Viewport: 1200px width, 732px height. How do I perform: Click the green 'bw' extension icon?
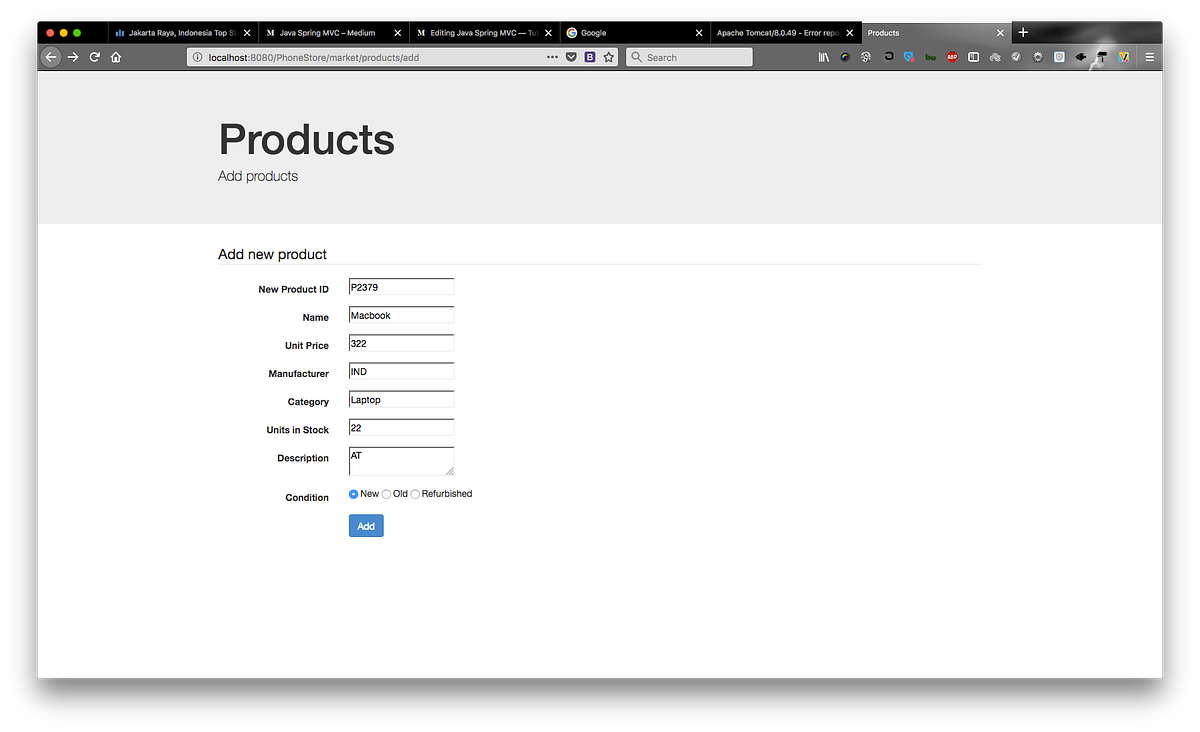(x=931, y=57)
